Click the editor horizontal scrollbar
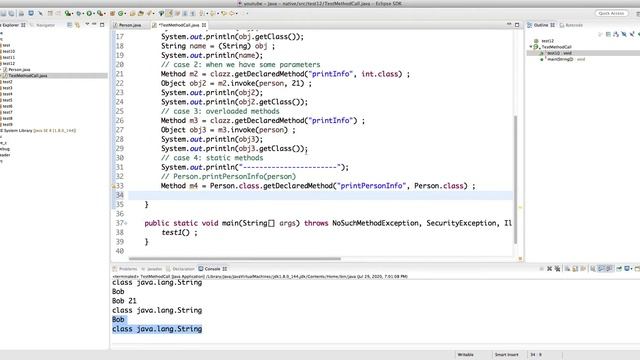640x360 pixels. pos(235,258)
